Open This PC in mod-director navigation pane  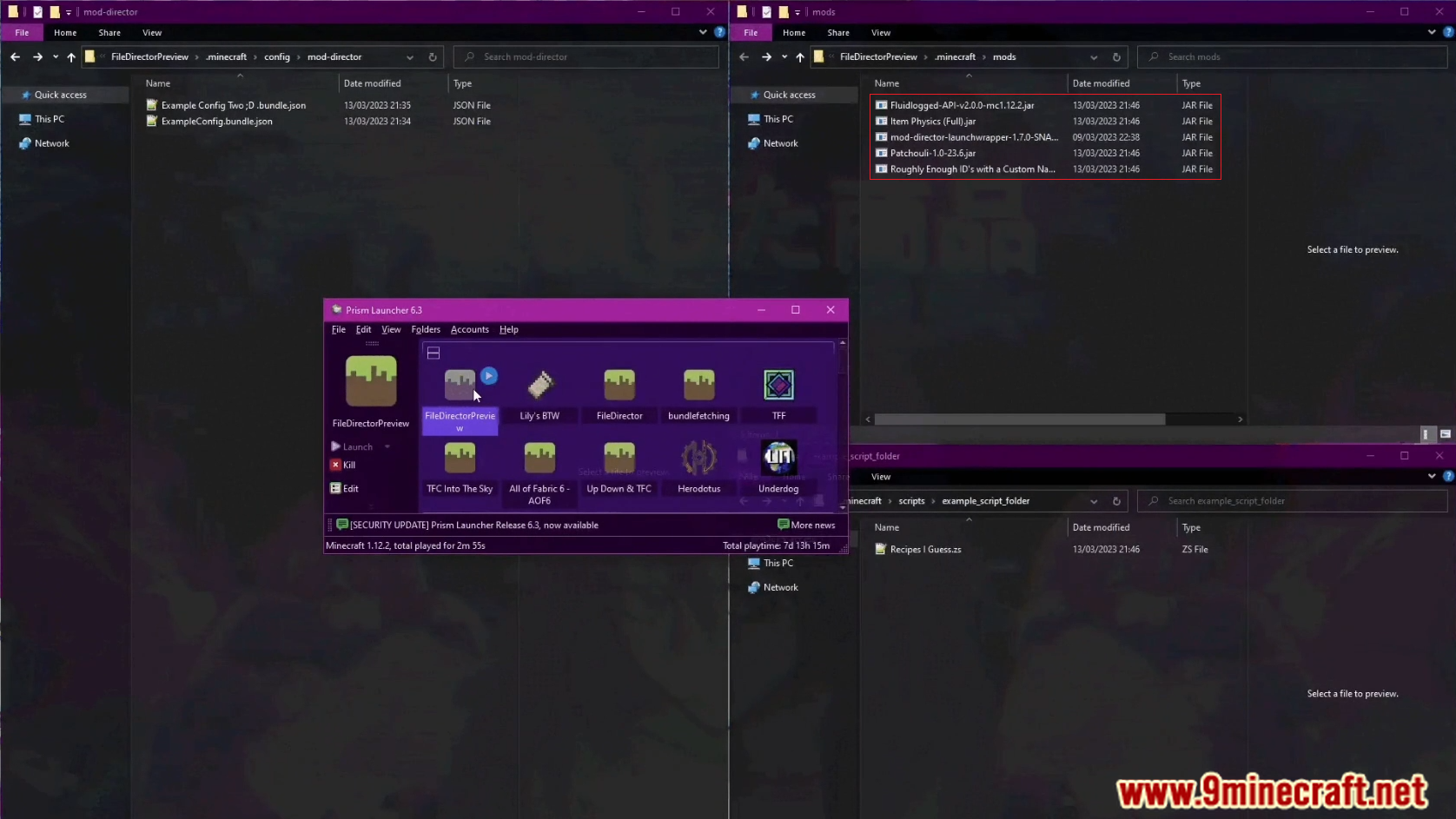50,119
